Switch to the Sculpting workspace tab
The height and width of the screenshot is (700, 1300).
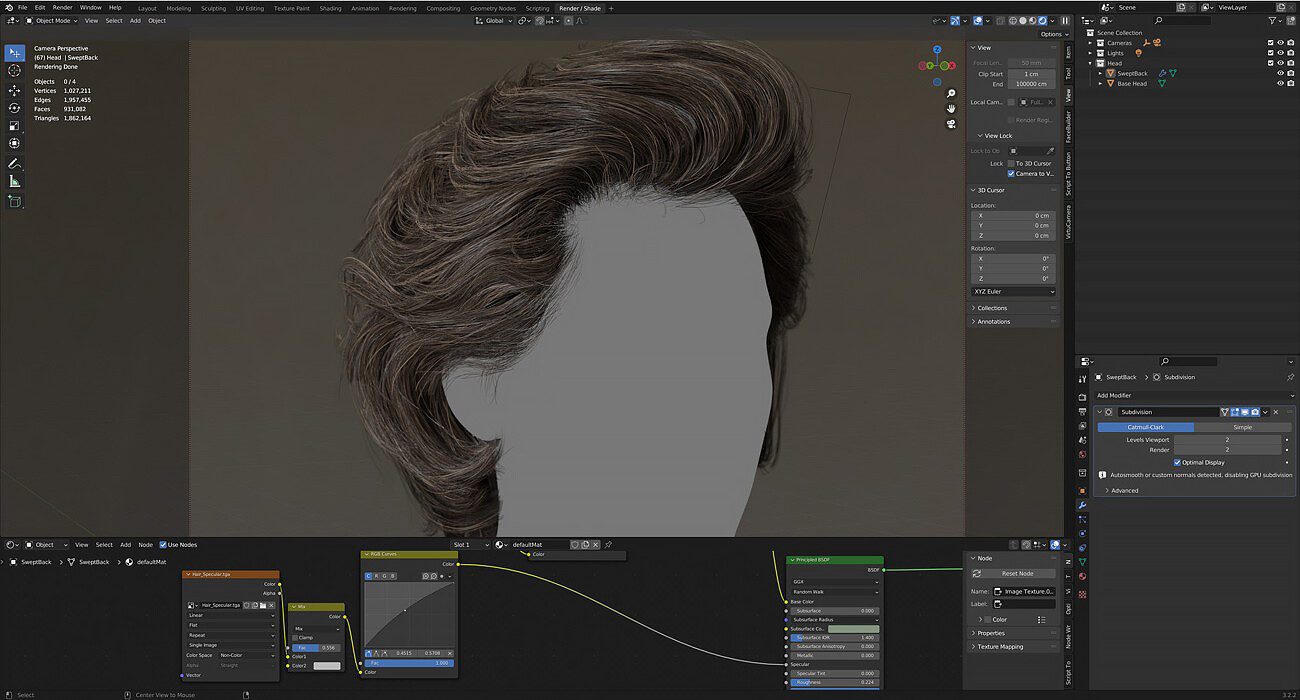coord(213,8)
